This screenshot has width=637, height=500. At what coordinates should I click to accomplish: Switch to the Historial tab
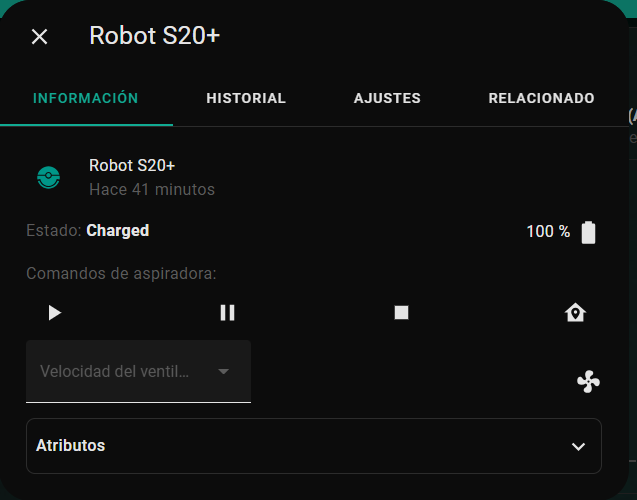tap(246, 98)
